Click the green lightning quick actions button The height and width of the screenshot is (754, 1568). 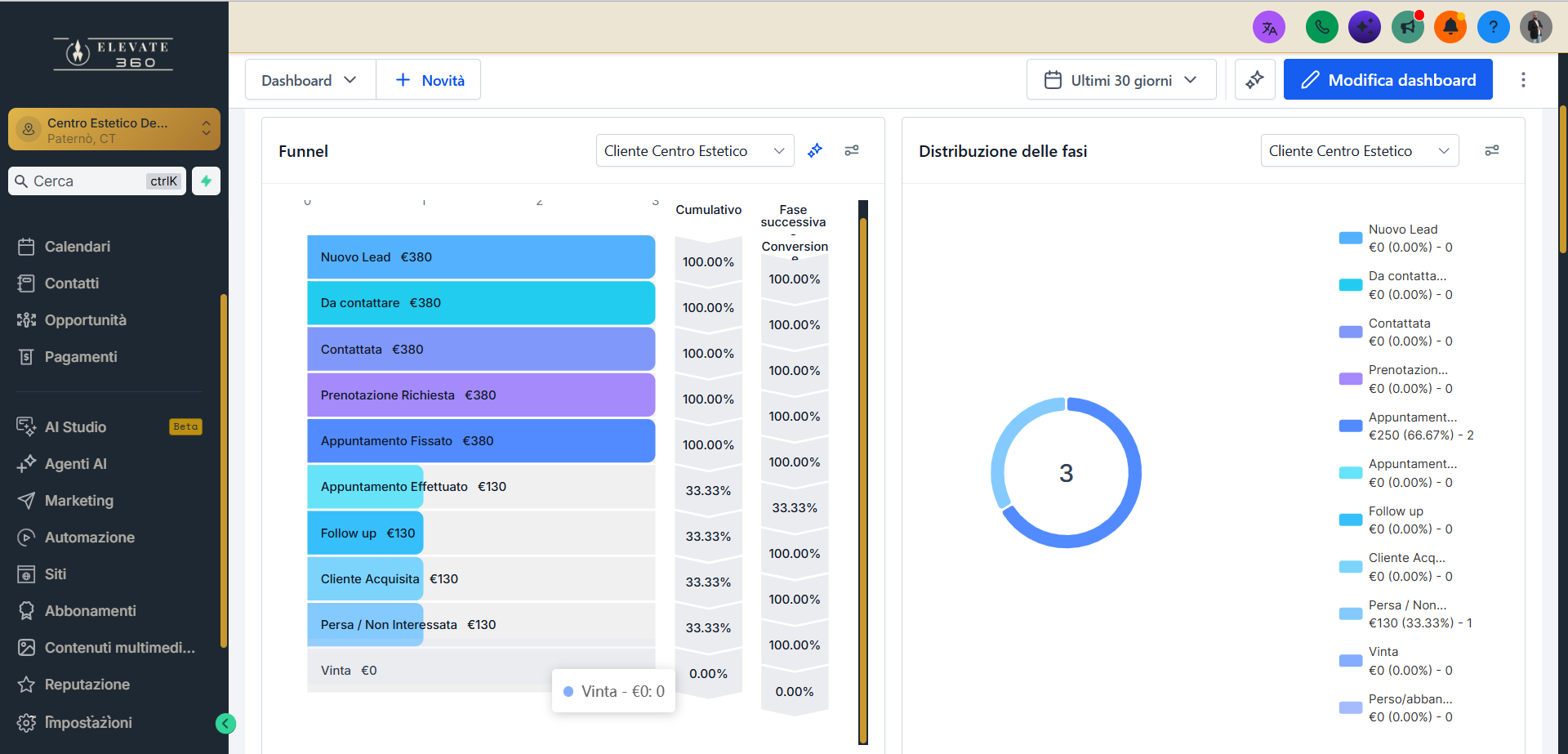click(x=207, y=181)
